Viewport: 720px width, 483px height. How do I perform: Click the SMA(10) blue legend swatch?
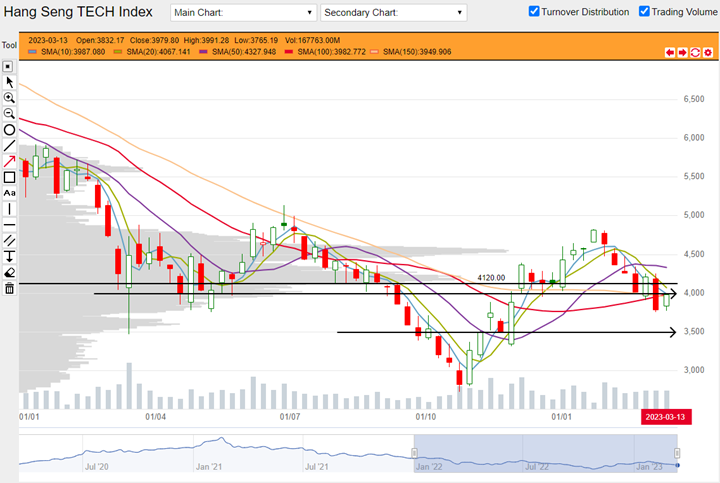point(32,52)
